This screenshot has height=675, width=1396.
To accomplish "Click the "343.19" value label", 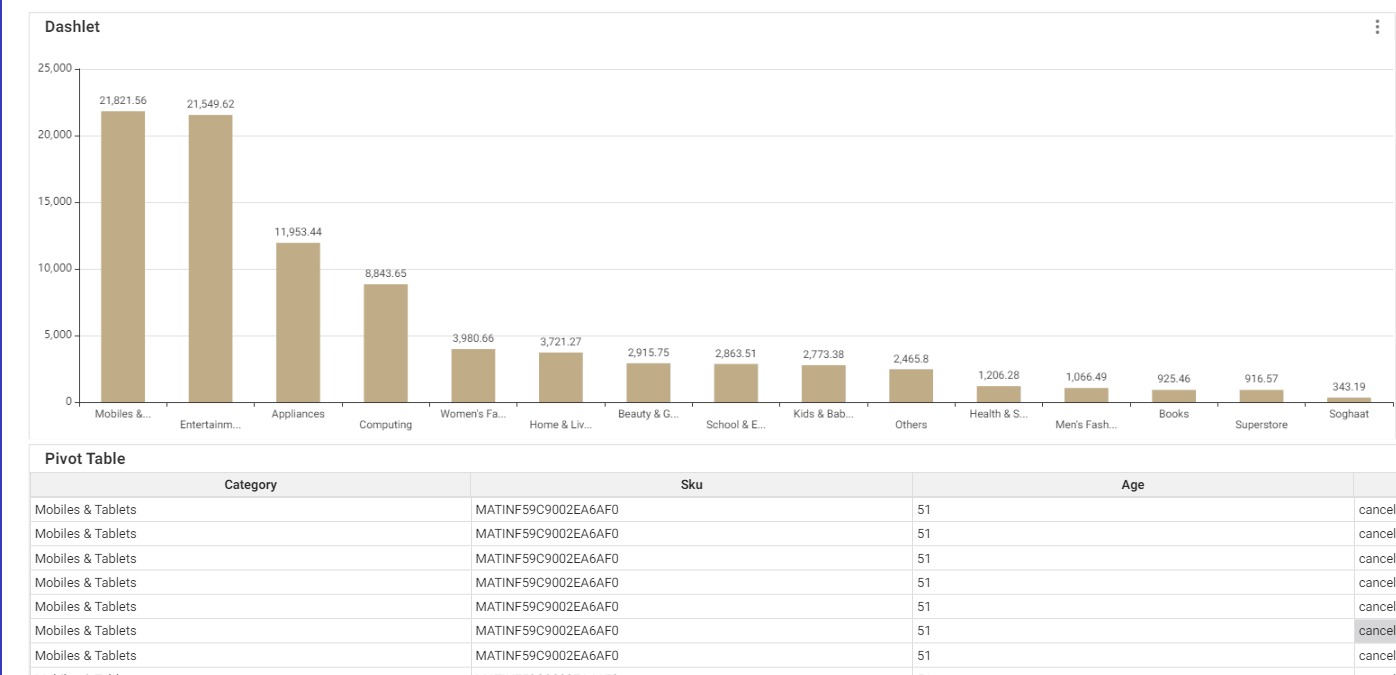I will click(1349, 387).
